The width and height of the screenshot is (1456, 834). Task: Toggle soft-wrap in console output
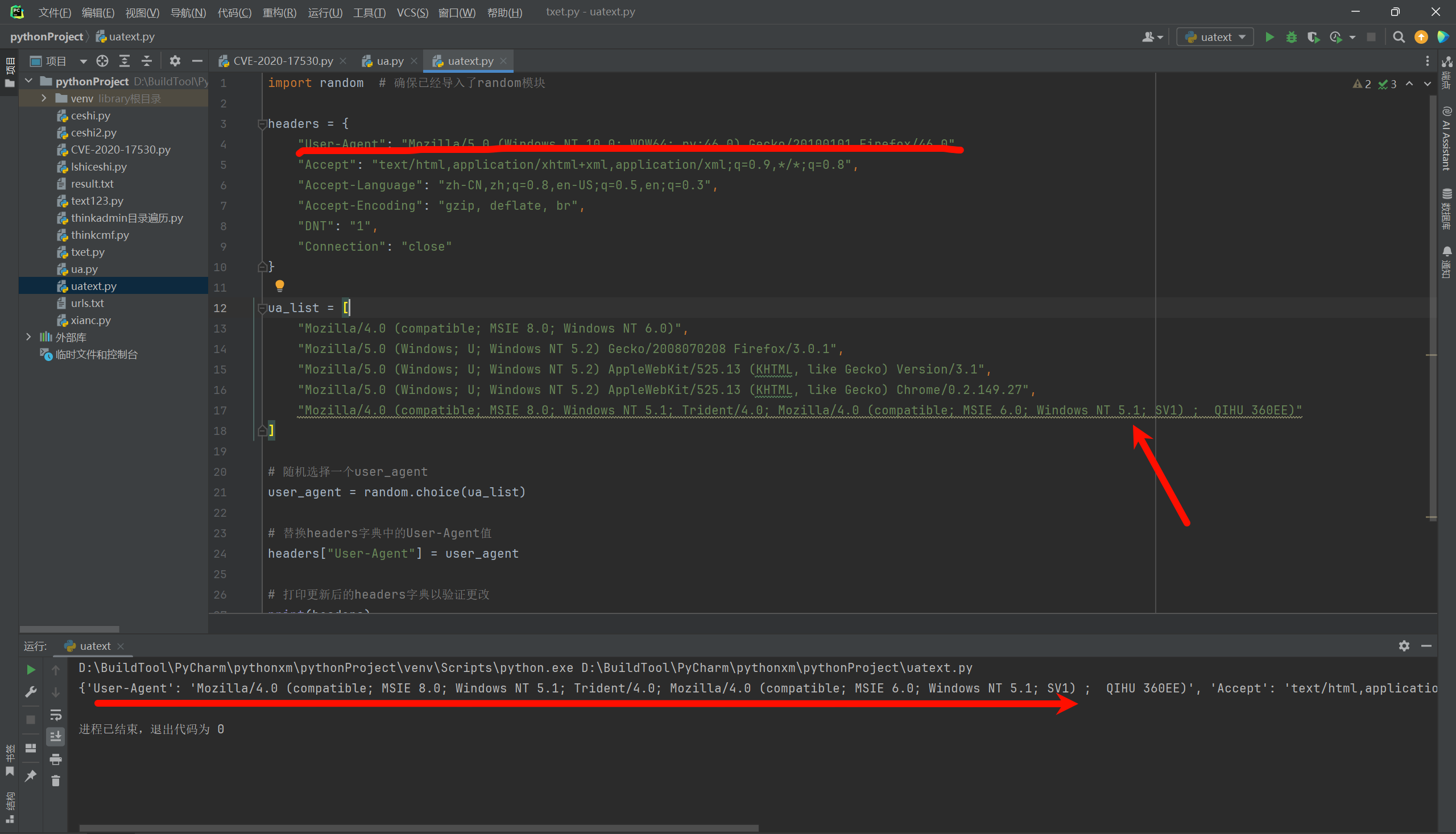coord(56,715)
